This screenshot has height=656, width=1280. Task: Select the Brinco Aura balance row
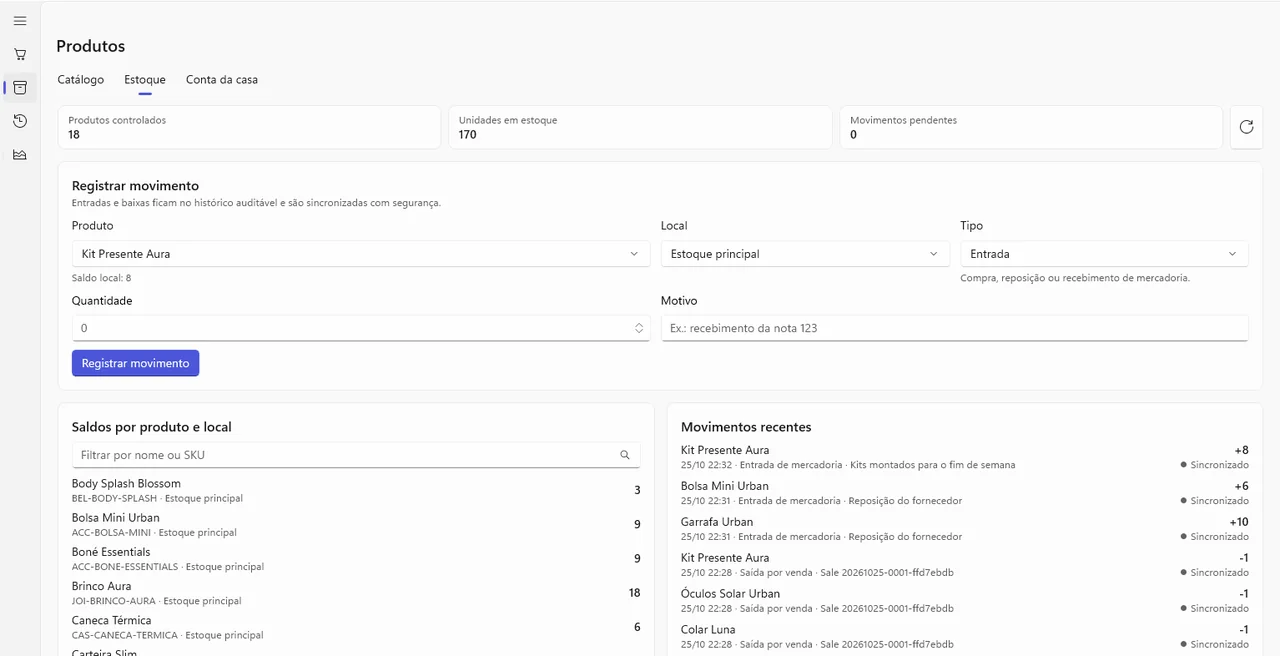coord(356,593)
